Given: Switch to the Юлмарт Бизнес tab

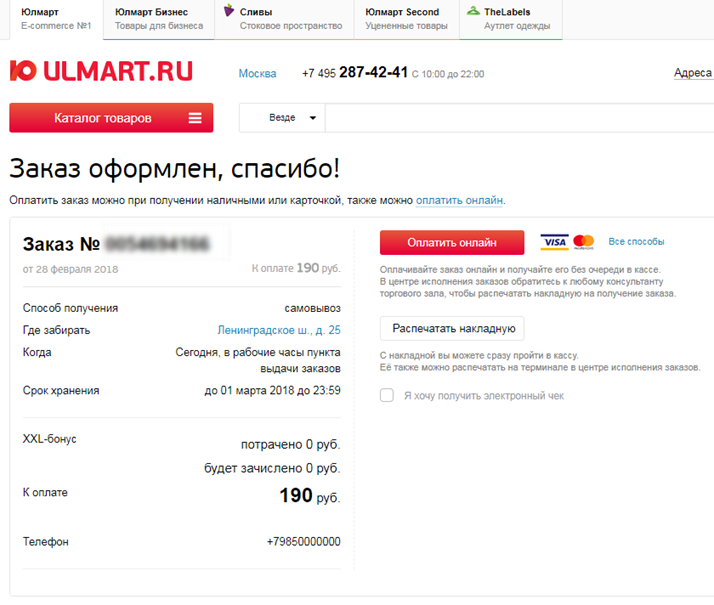Looking at the screenshot, I should click(158, 19).
